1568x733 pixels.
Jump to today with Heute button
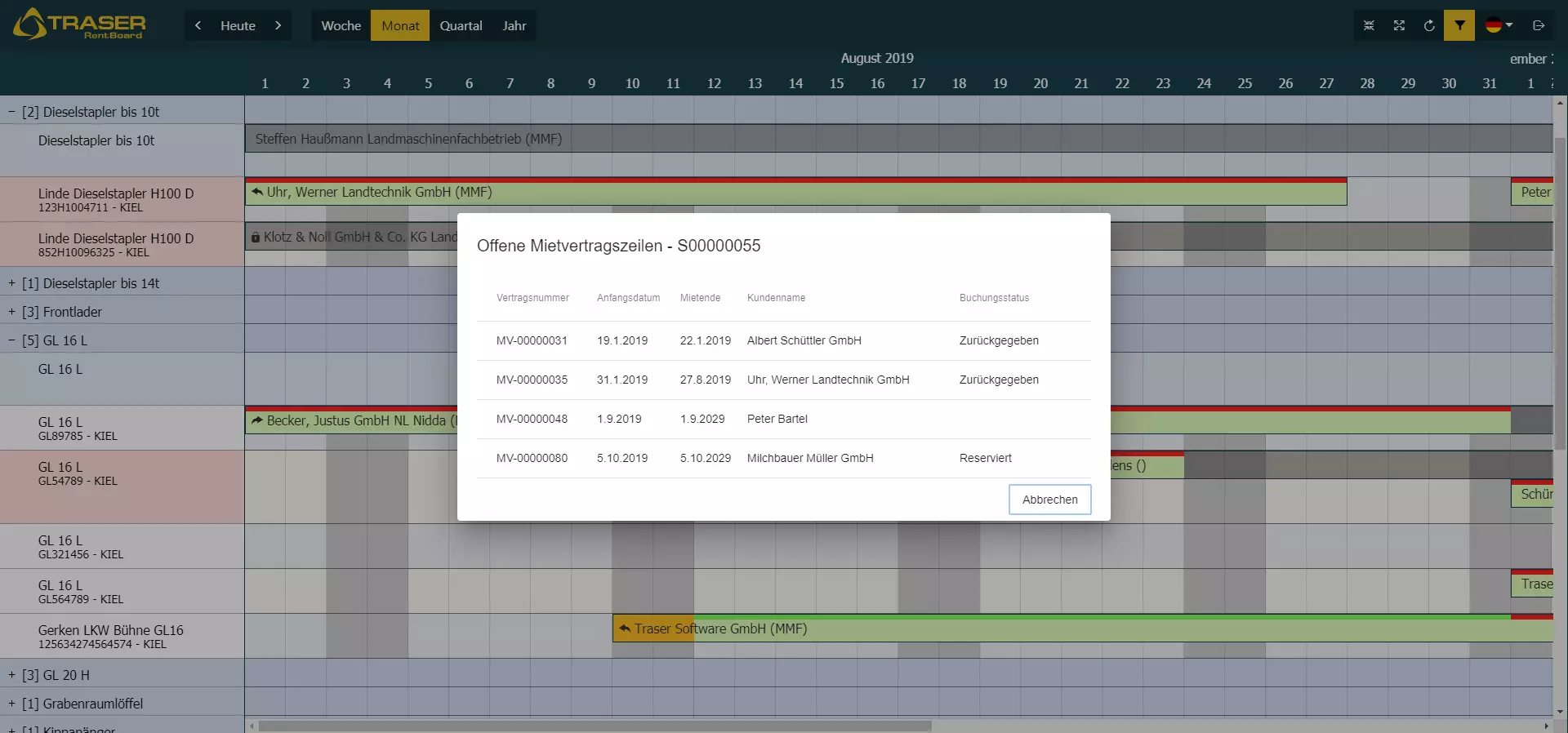(238, 25)
